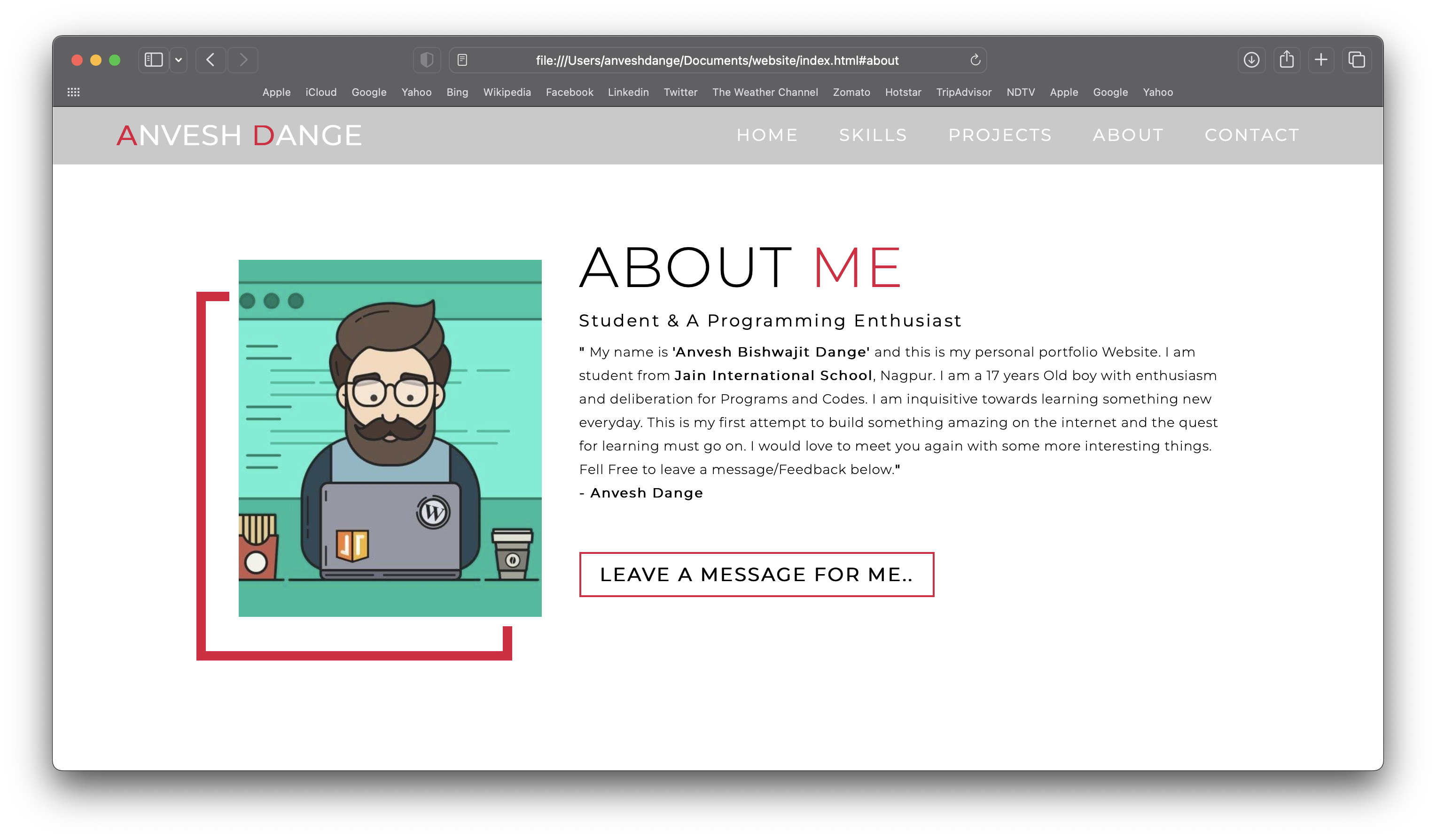Click the forward navigation arrow
This screenshot has width=1436, height=840.
(x=243, y=60)
